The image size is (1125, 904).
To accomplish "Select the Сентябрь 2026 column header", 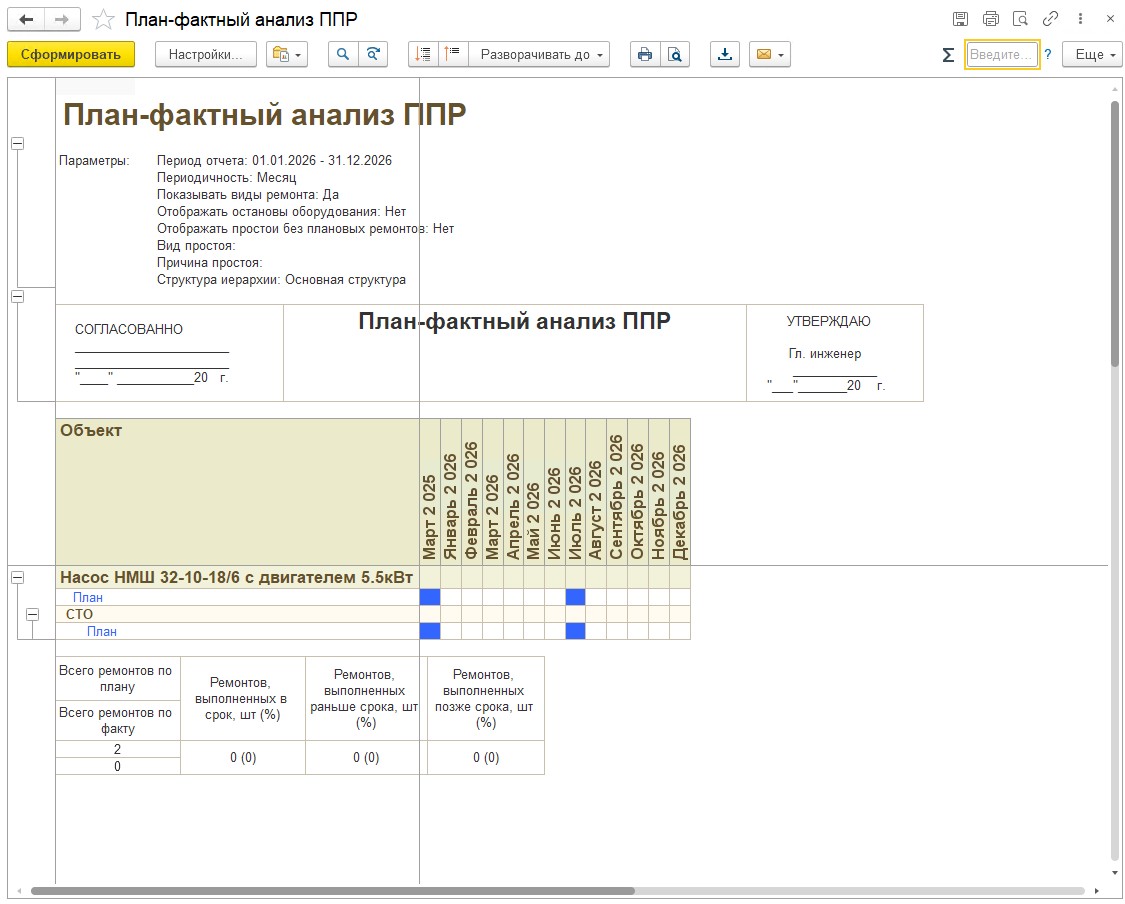I will 617,492.
